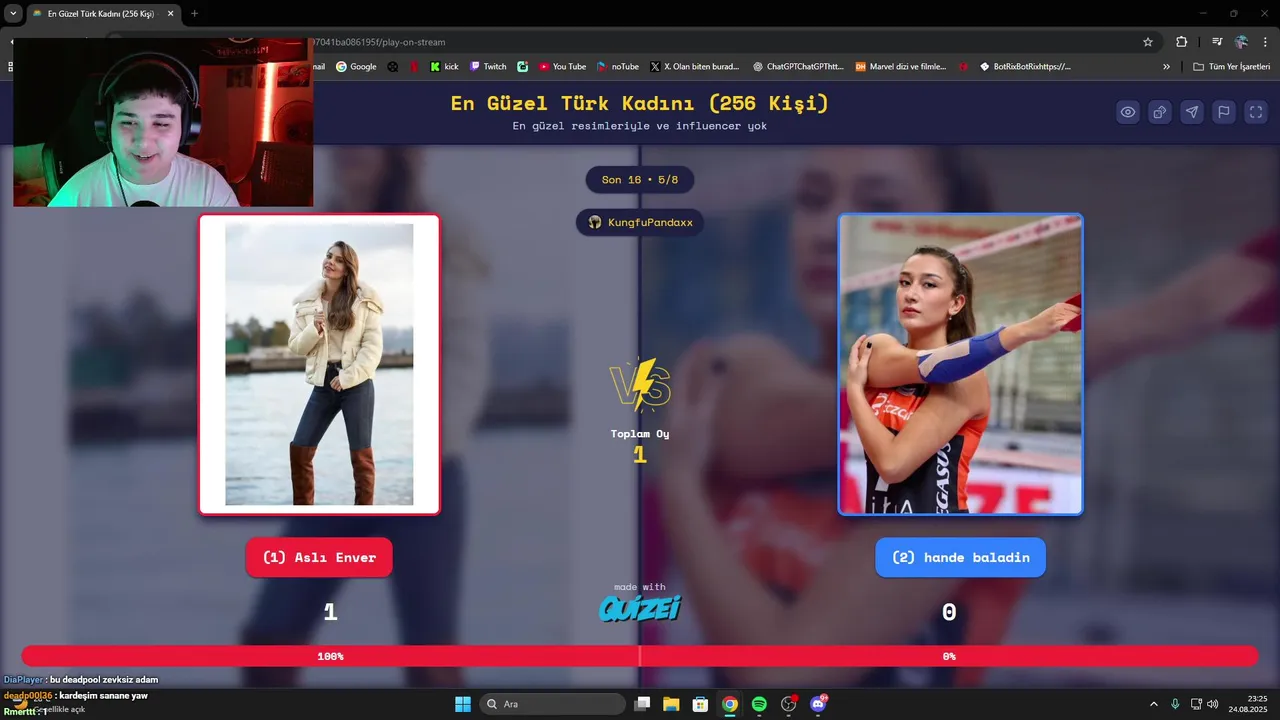Click the paper-plane share icon
This screenshot has height=720, width=1280.
point(1192,112)
